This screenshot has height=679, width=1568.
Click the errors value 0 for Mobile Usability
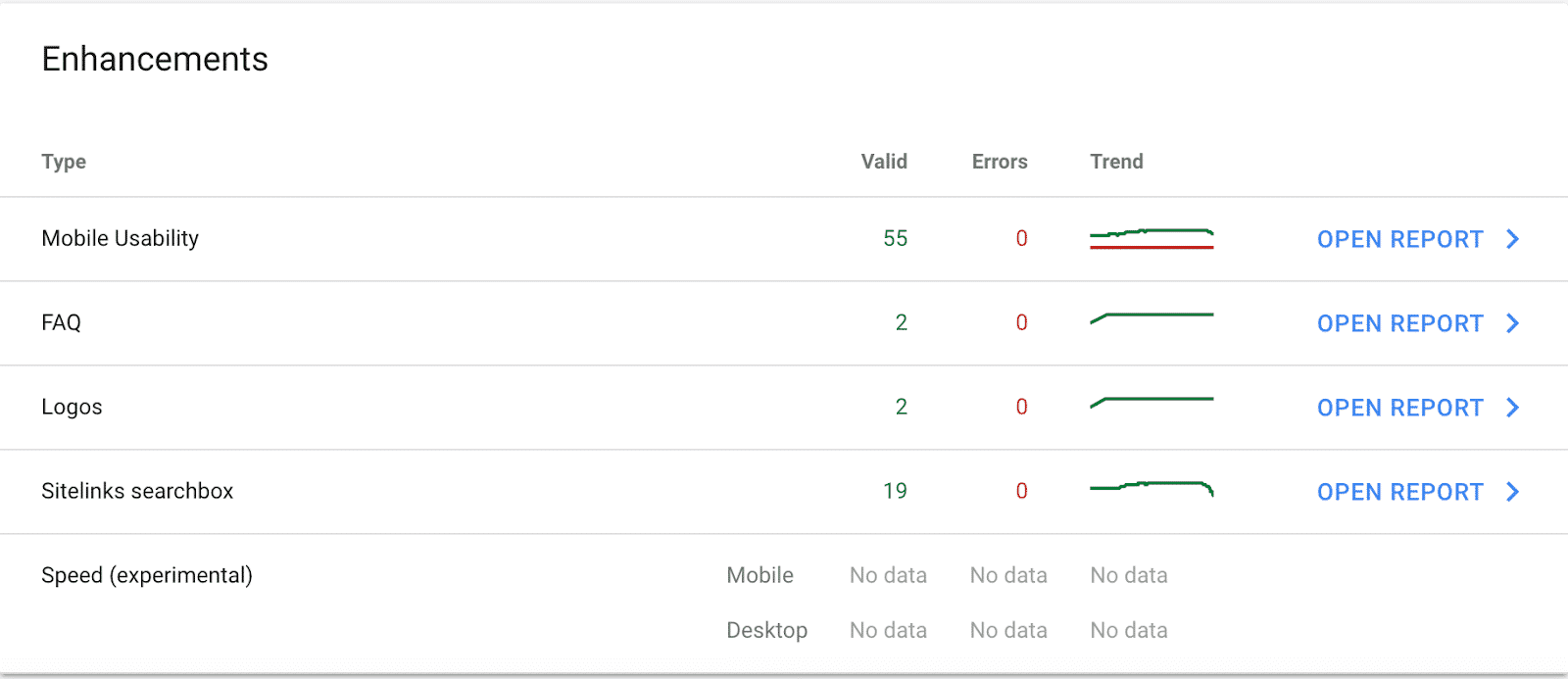(x=1021, y=238)
